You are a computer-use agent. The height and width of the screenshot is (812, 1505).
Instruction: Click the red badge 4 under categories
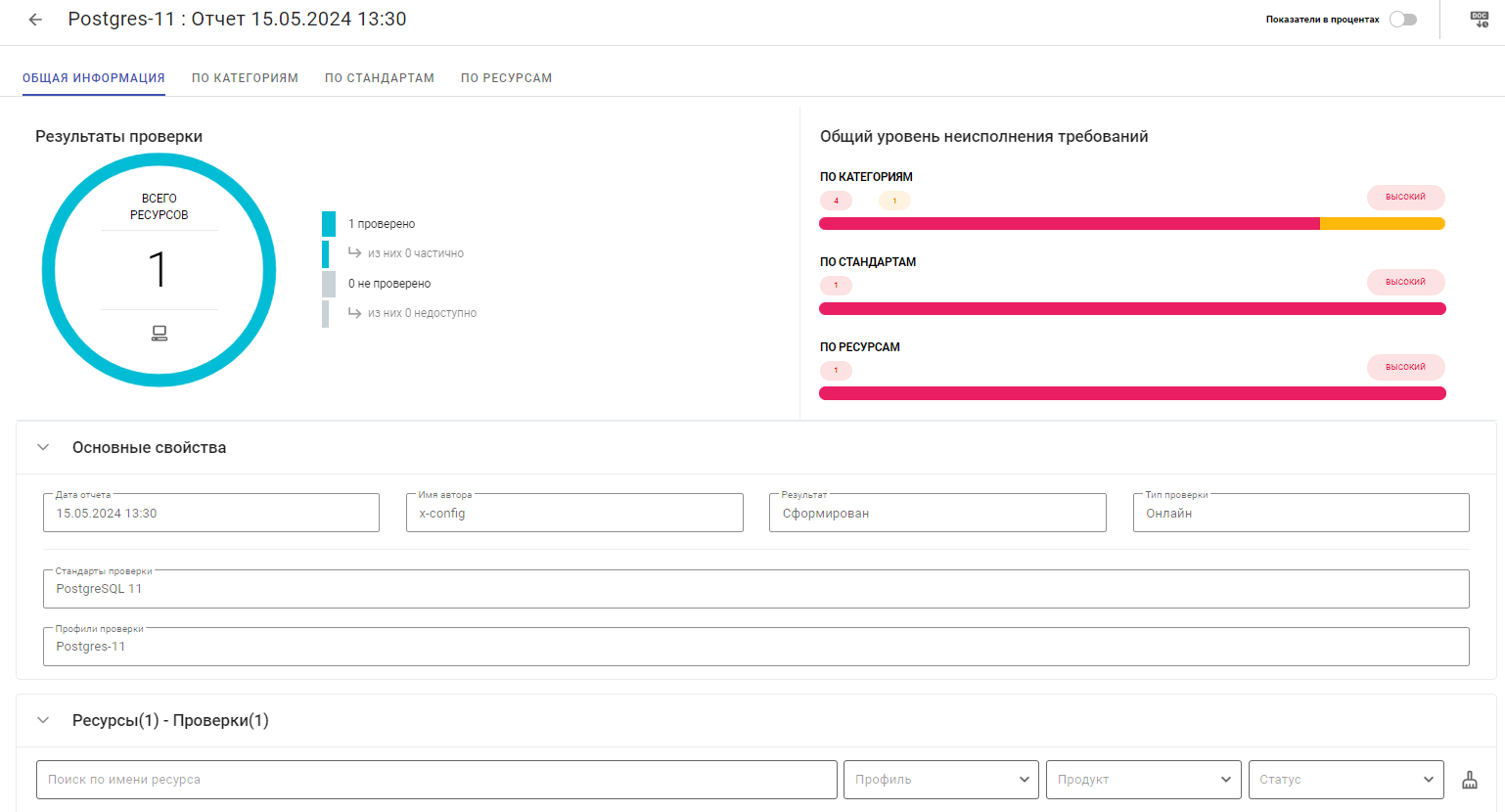[x=836, y=201]
